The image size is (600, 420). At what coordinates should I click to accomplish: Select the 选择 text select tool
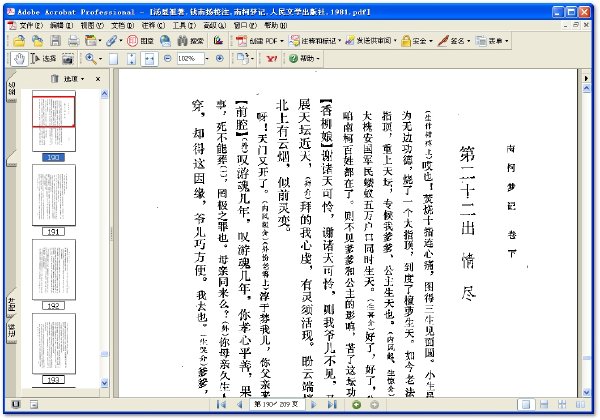(43, 59)
